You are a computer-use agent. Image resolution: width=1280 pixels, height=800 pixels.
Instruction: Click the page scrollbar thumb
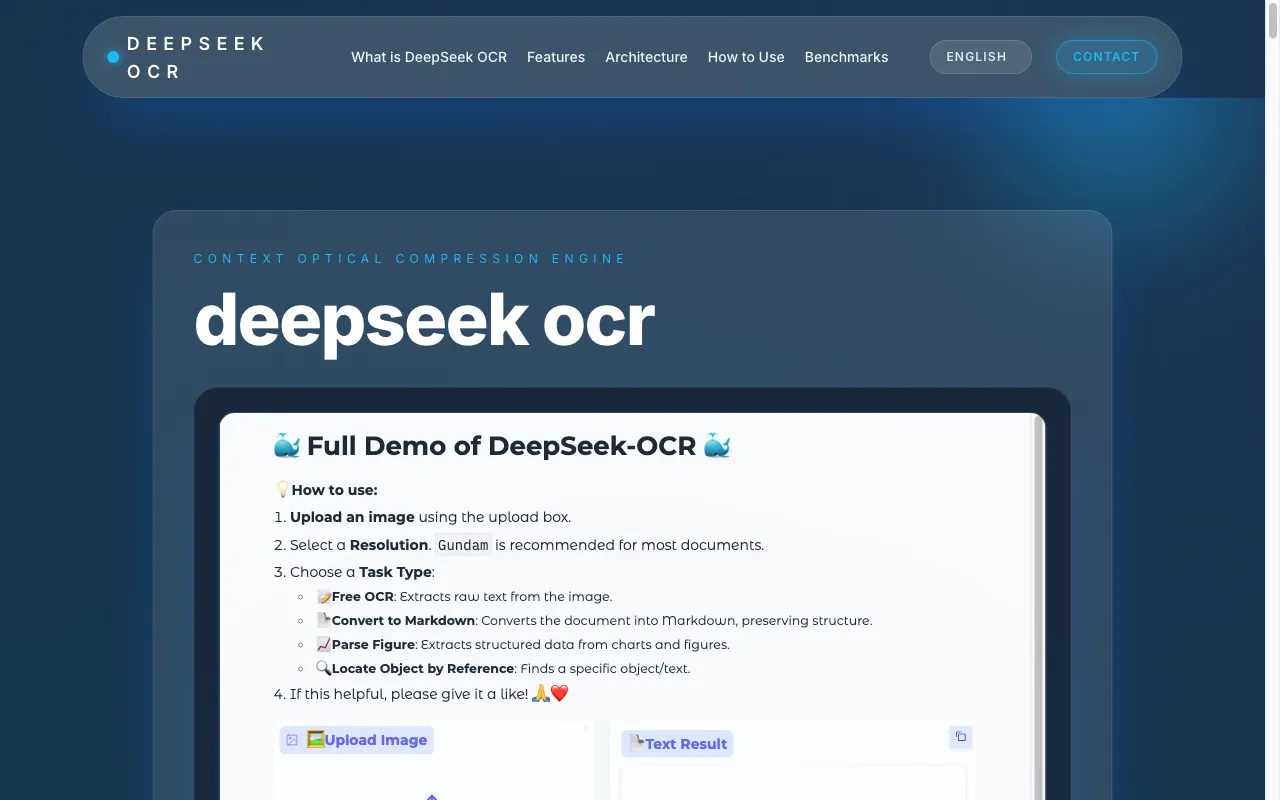coord(1273,20)
